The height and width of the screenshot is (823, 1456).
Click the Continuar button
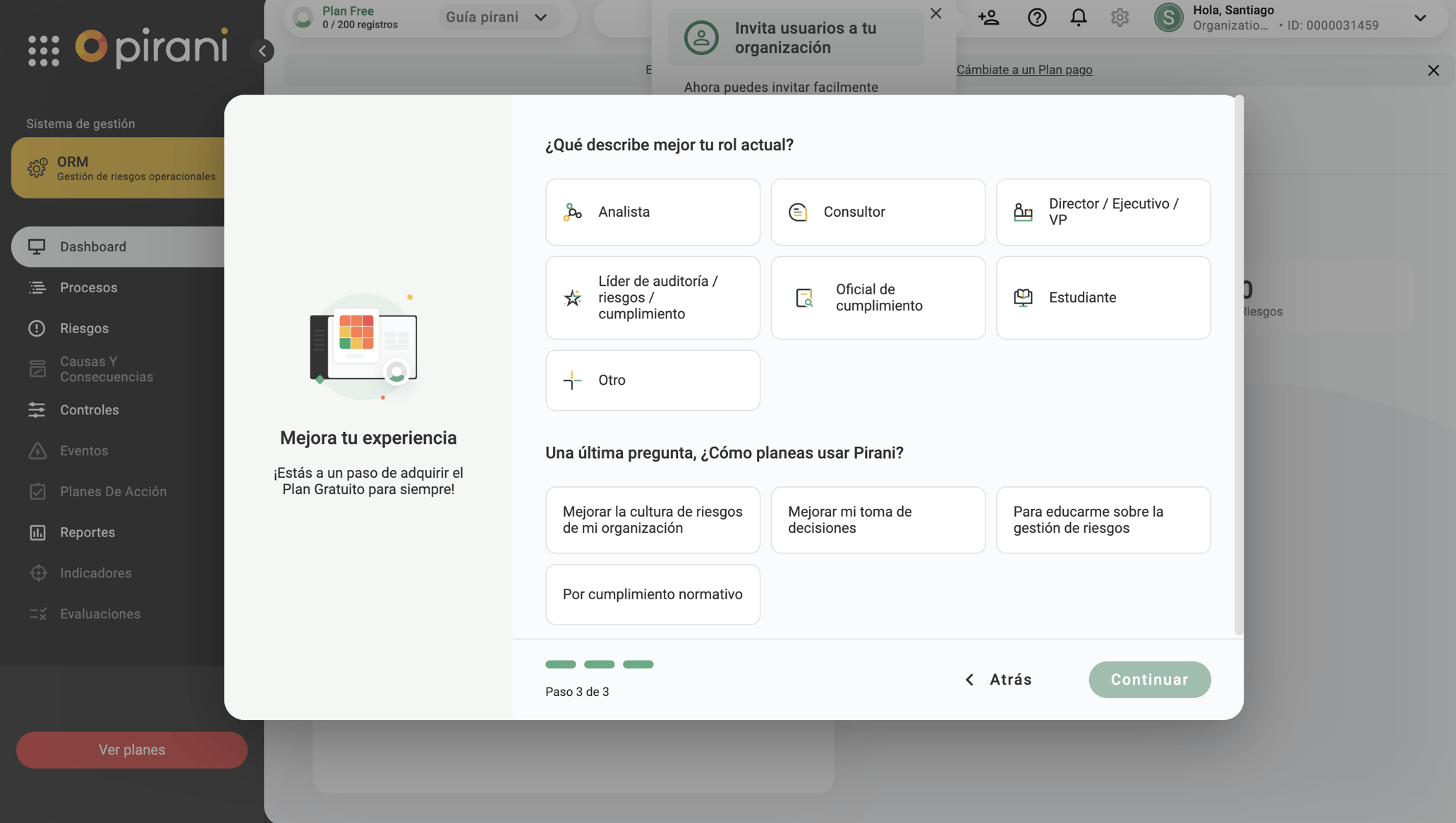[x=1149, y=679]
